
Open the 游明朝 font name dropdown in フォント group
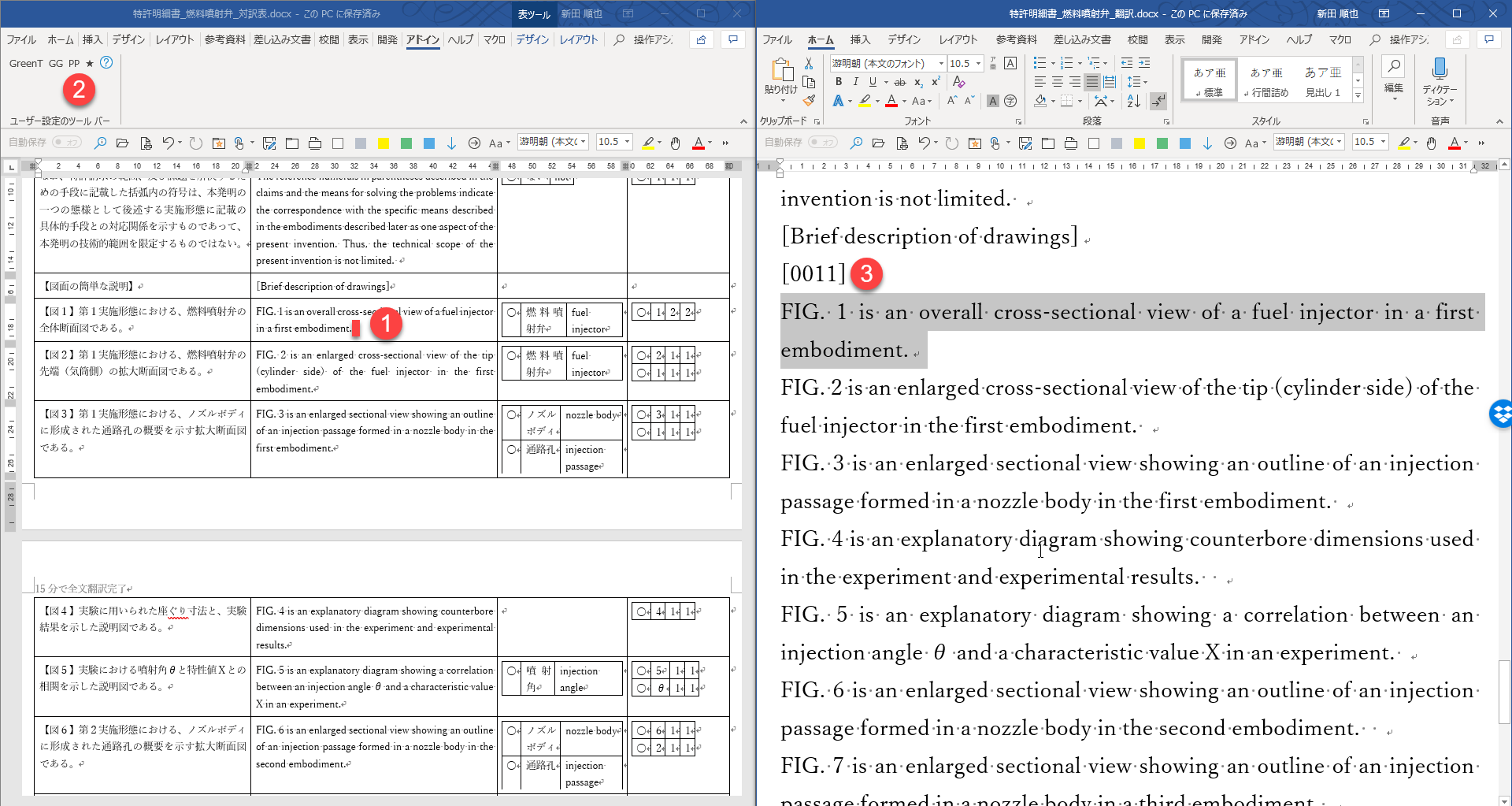pyautogui.click(x=941, y=63)
